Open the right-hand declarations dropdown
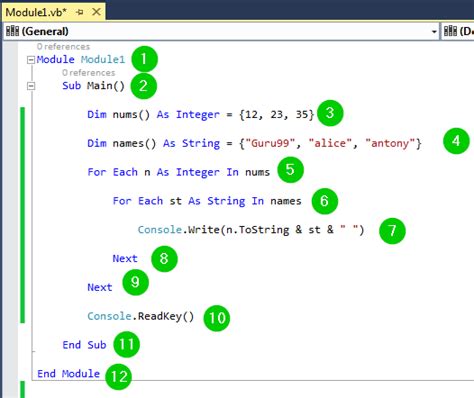 coord(458,31)
